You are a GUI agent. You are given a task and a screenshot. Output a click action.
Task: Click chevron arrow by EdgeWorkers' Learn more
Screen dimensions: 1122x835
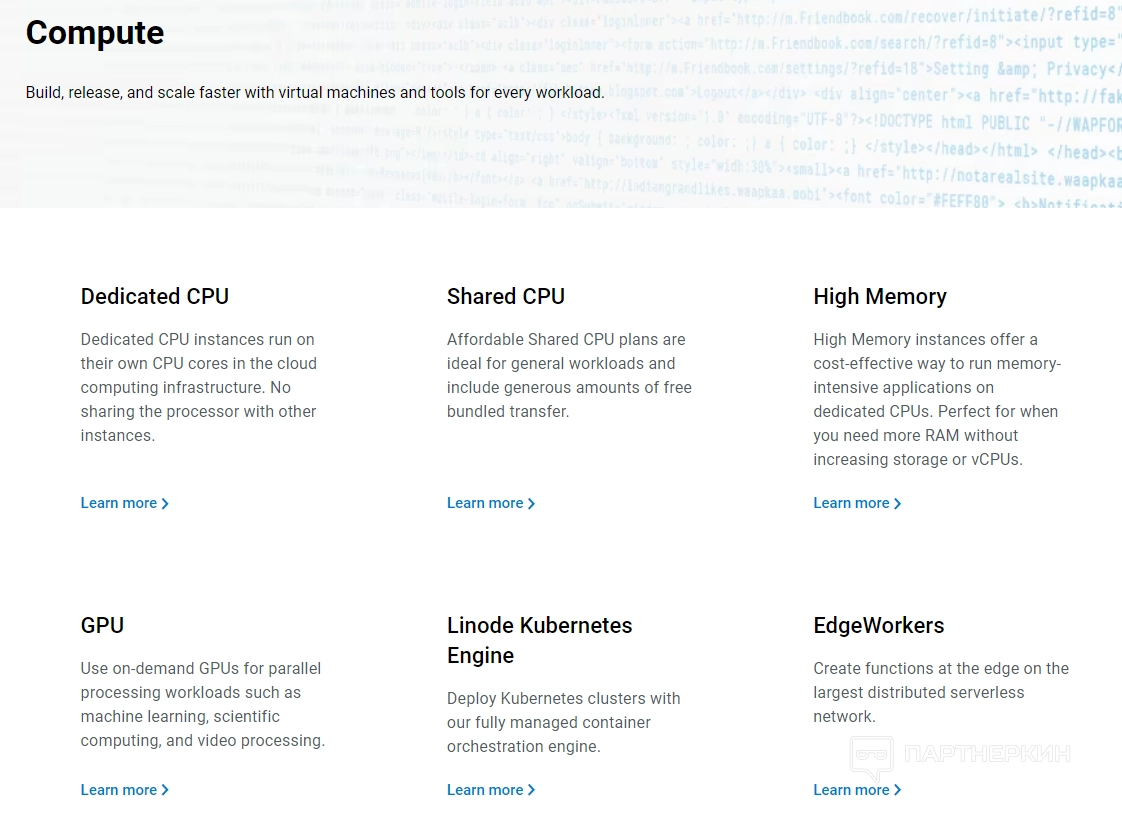click(897, 791)
